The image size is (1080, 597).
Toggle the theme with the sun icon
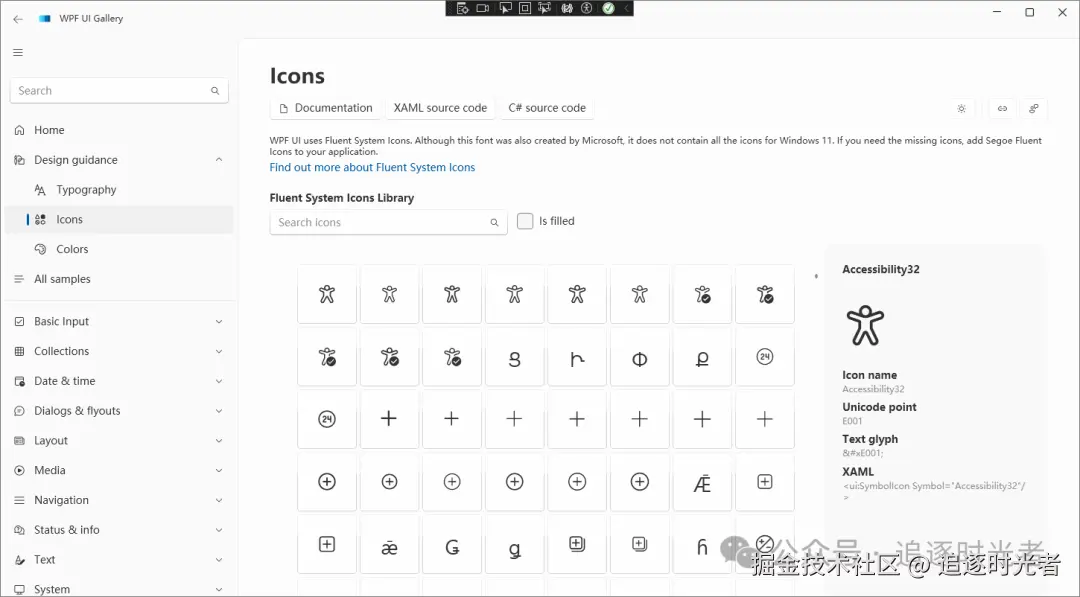(x=962, y=109)
